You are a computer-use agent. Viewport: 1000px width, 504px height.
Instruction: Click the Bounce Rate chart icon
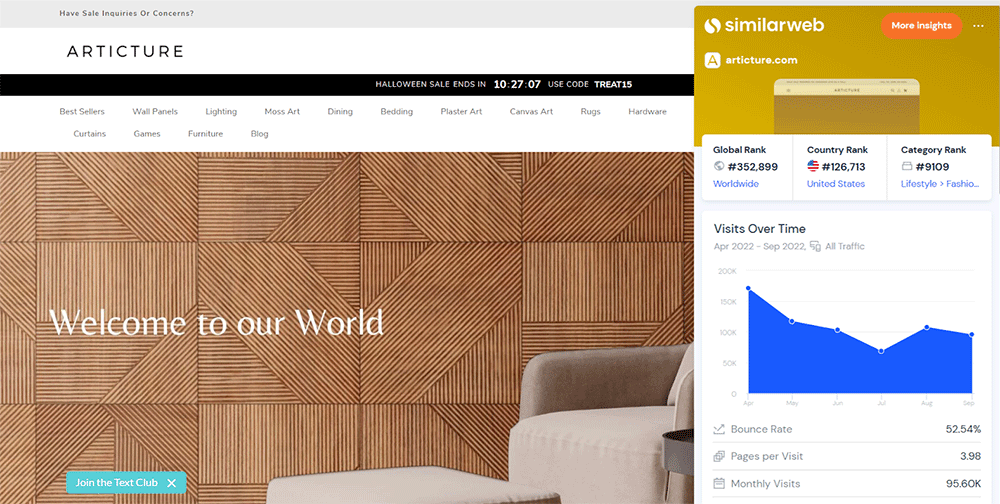(719, 429)
